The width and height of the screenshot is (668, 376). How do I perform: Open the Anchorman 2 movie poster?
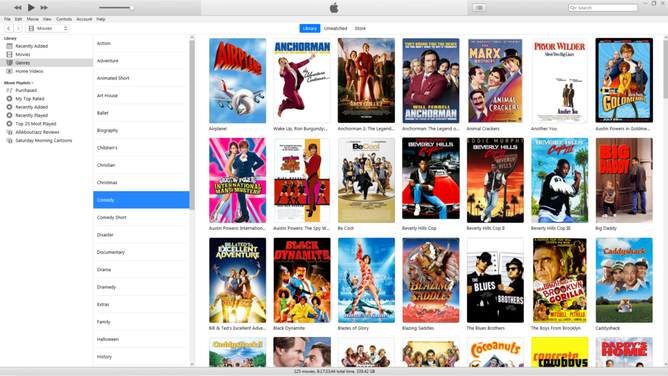coord(366,81)
